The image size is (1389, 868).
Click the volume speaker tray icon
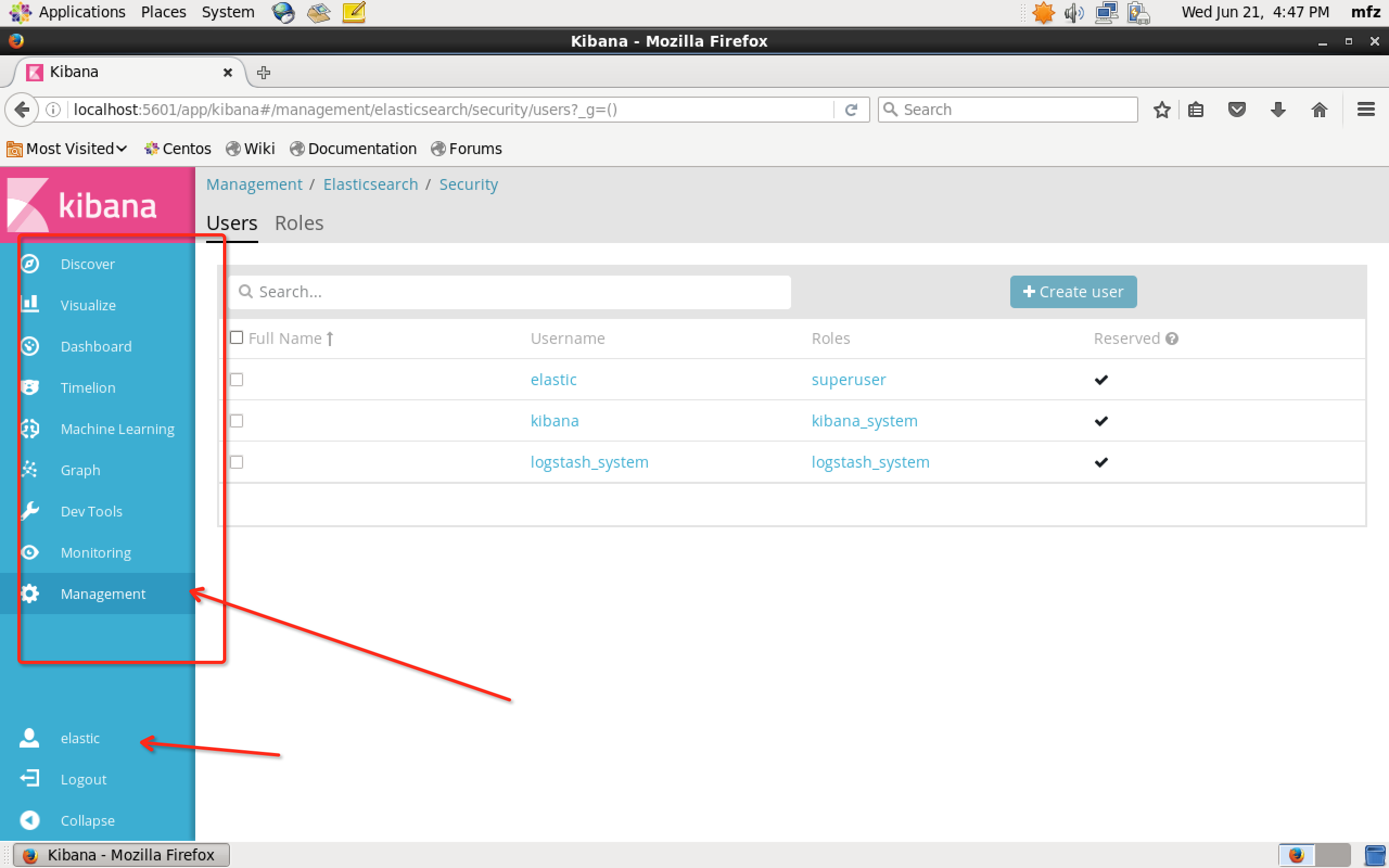tap(1073, 12)
